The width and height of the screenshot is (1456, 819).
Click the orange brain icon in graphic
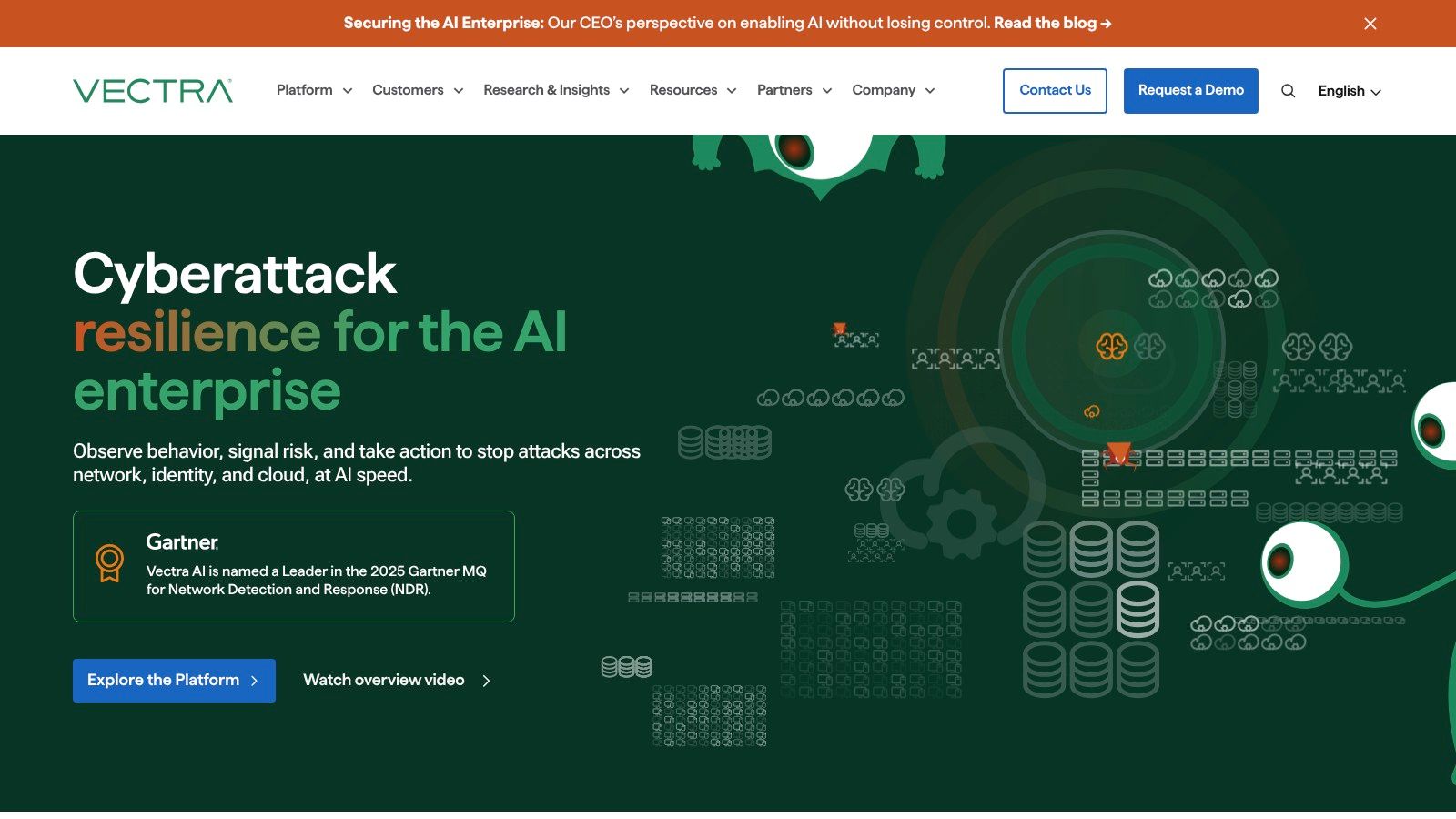coord(1111,346)
